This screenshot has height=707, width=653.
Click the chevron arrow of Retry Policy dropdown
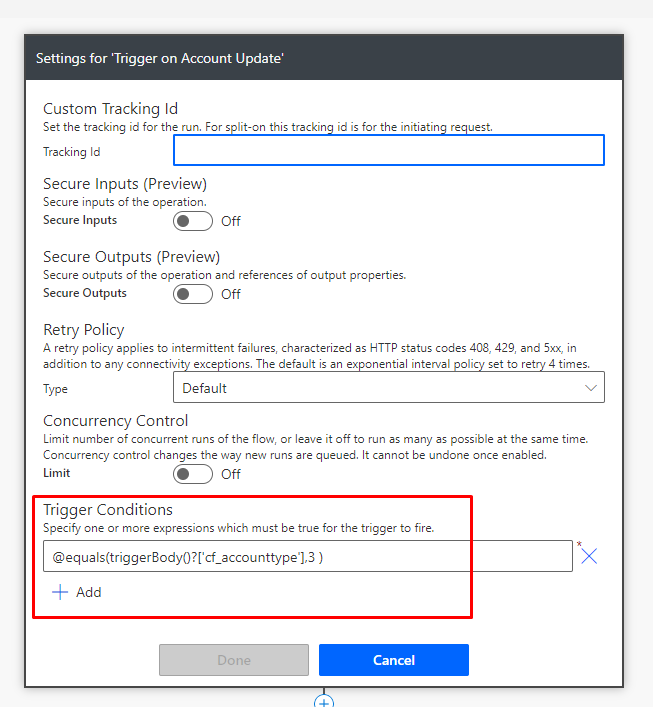591,388
